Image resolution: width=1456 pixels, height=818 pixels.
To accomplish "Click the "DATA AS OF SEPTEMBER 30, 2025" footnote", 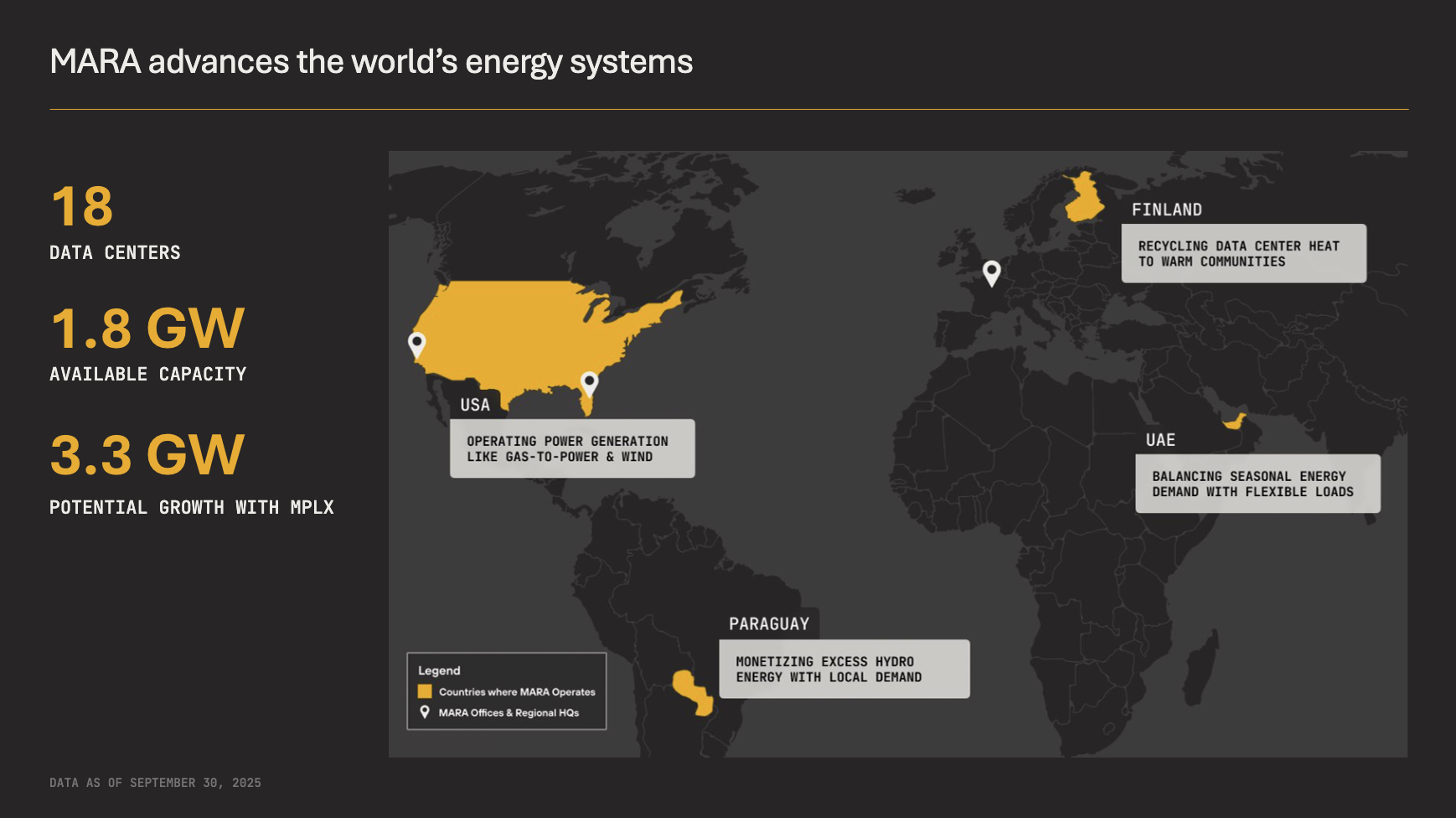I will pyautogui.click(x=155, y=783).
